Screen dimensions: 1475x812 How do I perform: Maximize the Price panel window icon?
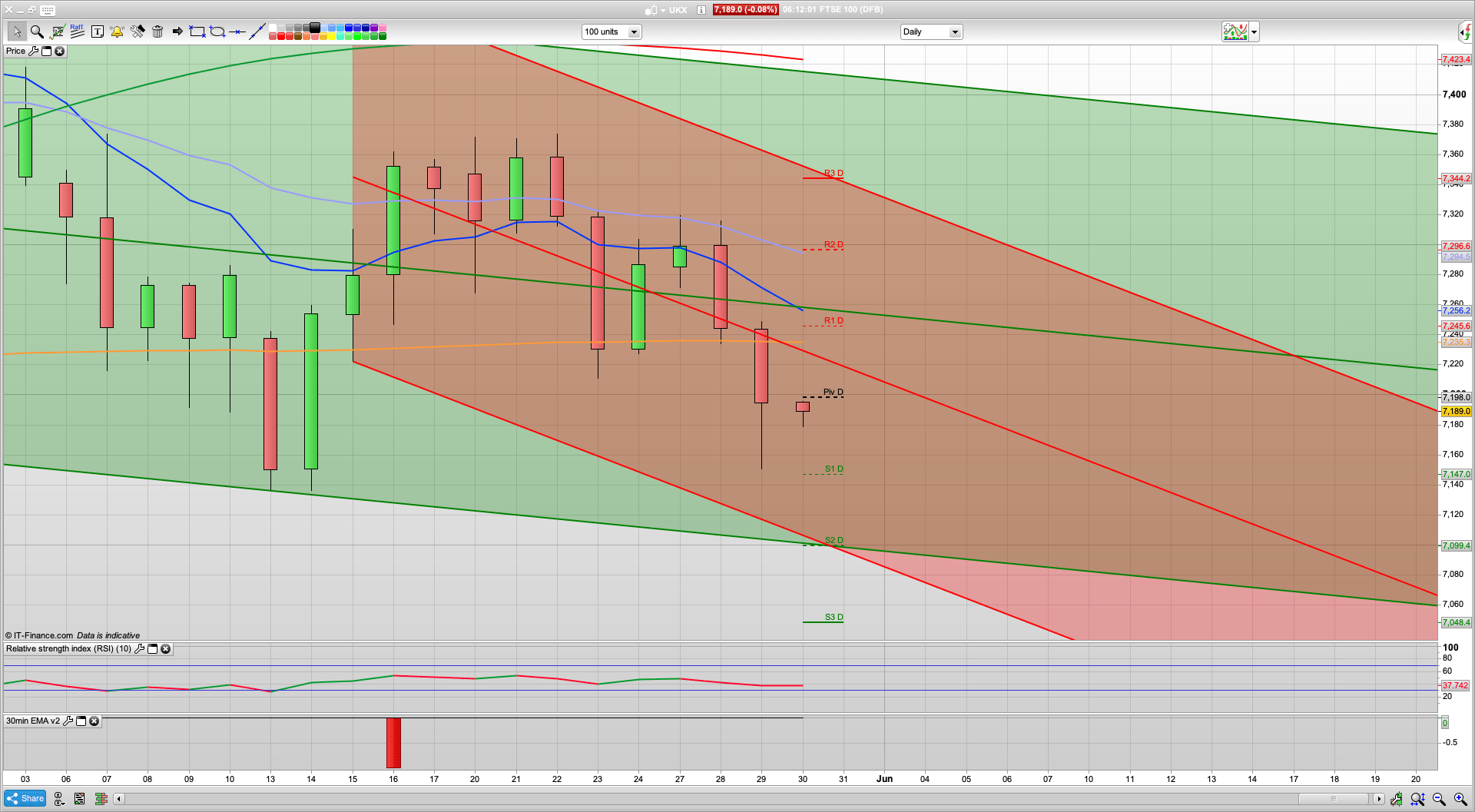[46, 51]
